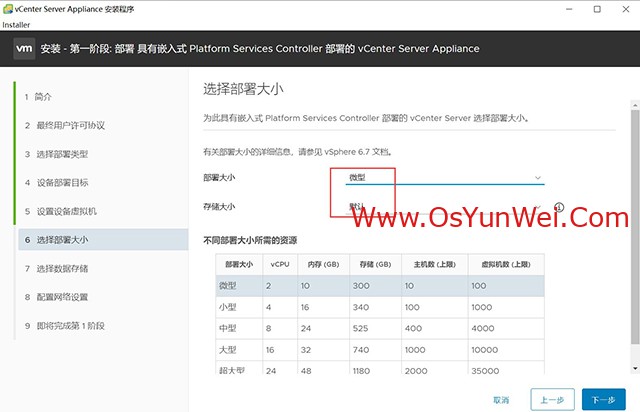The height and width of the screenshot is (412, 640).
Task: Click the 取消 button
Action: tap(501, 400)
